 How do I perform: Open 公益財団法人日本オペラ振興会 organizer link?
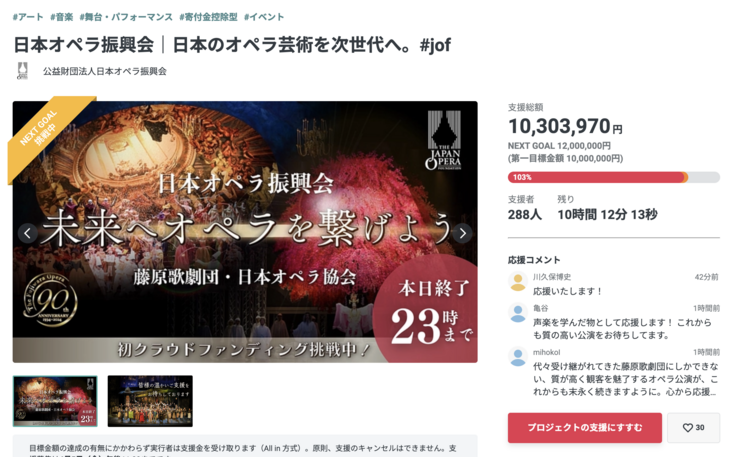click(x=105, y=71)
